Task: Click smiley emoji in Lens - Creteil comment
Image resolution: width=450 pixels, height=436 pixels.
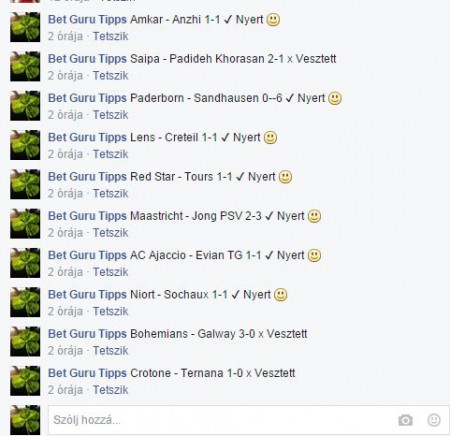Action: point(270,138)
